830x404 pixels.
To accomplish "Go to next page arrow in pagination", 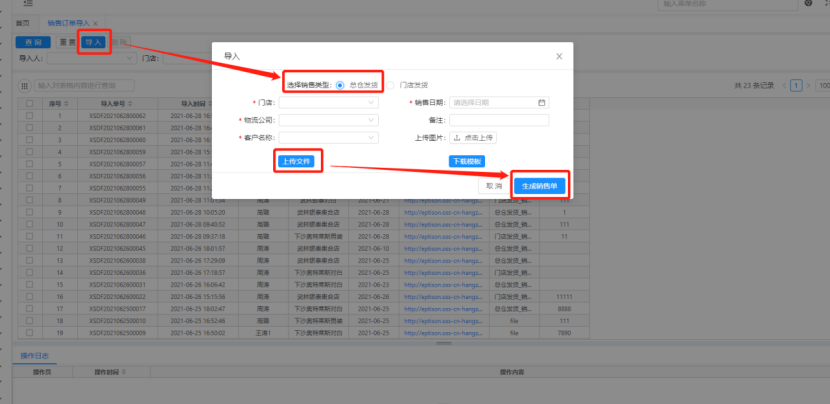I will (808, 86).
